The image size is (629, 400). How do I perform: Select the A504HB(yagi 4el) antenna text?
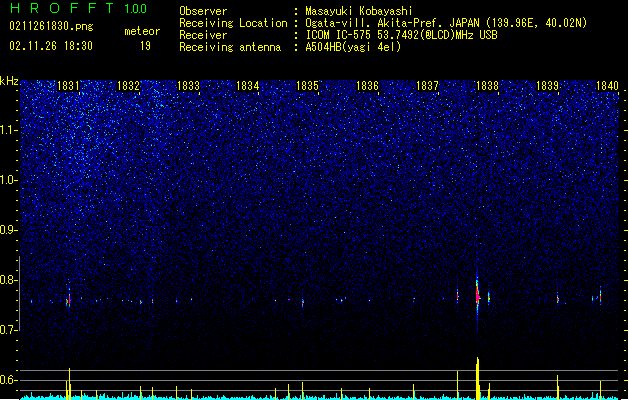pyautogui.click(x=353, y=47)
